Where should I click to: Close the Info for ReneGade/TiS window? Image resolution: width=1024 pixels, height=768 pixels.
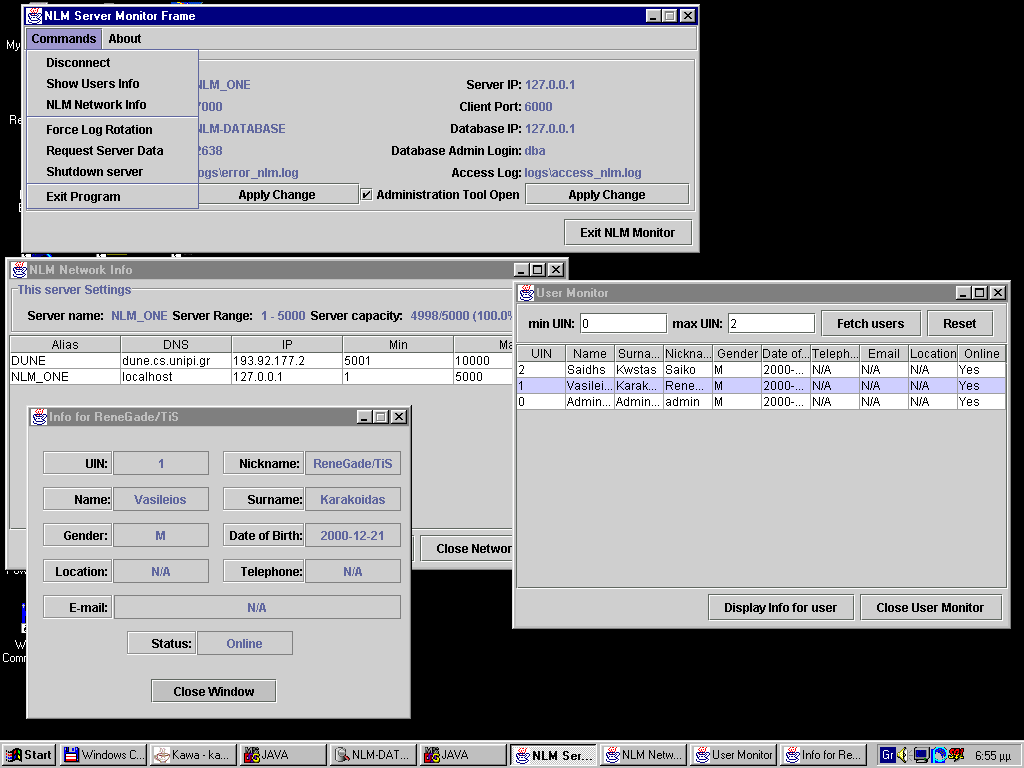(399, 417)
